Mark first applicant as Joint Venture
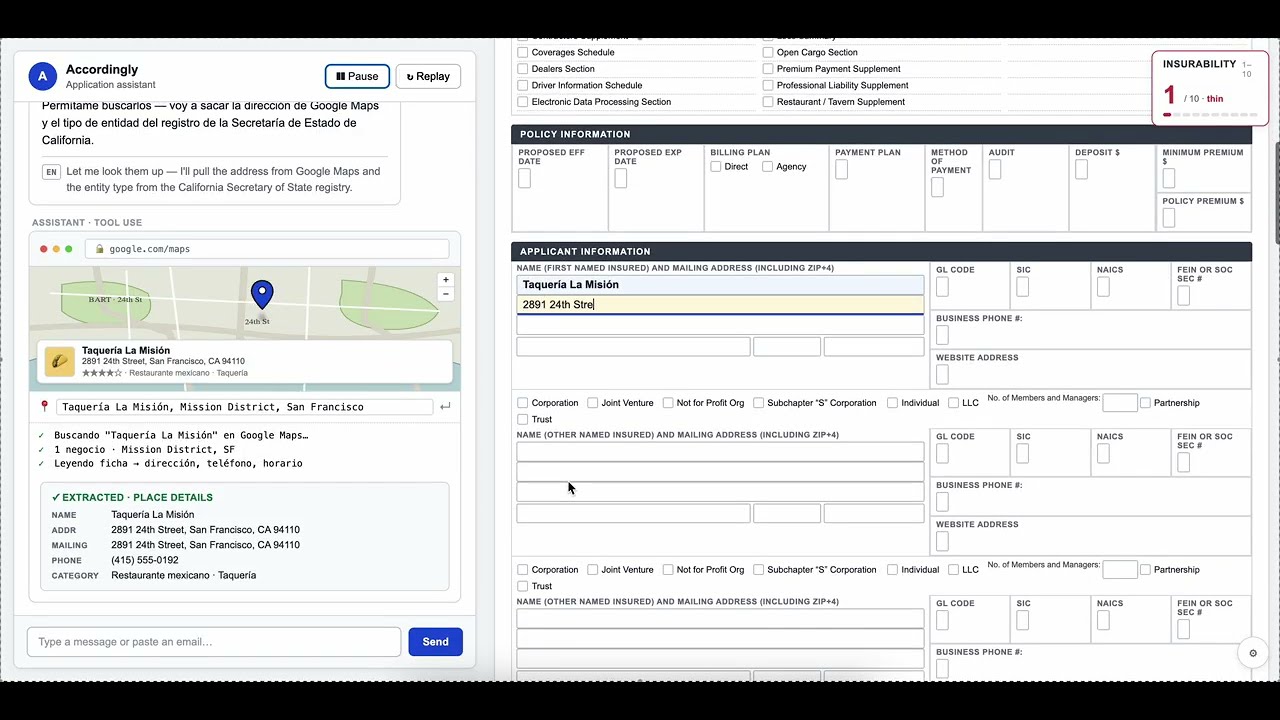The image size is (1280, 720). [x=592, y=403]
